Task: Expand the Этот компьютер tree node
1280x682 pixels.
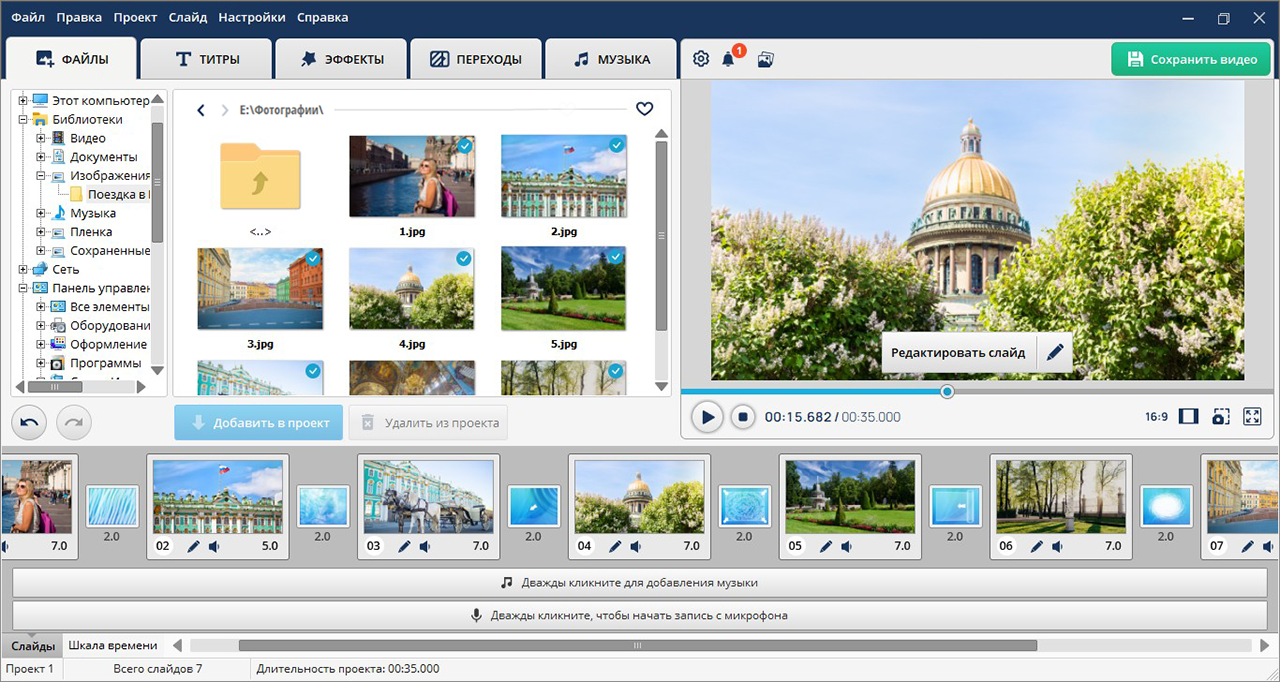Action: coord(23,100)
